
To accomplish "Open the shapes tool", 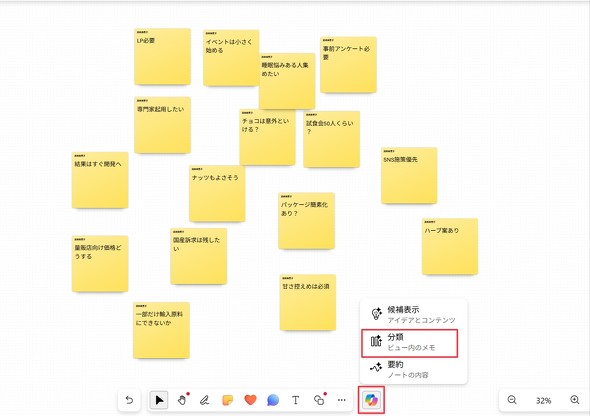I will tap(319, 400).
